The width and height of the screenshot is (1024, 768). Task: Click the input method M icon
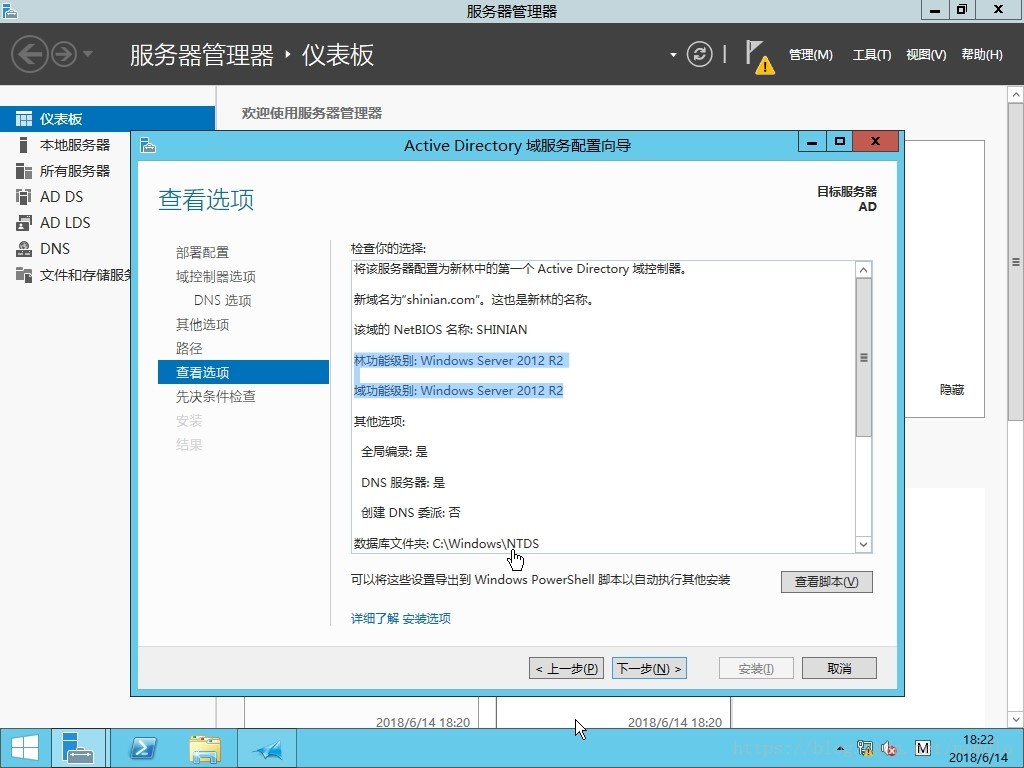(923, 748)
